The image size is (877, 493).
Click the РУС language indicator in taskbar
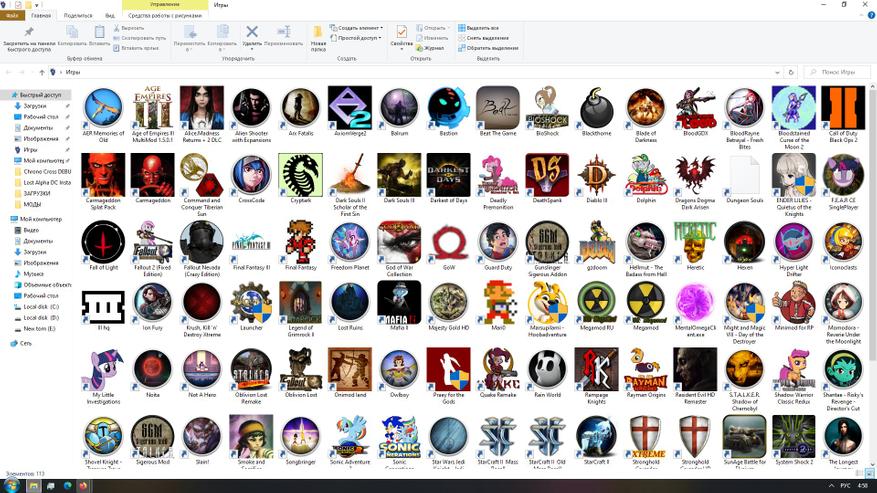[846, 486]
